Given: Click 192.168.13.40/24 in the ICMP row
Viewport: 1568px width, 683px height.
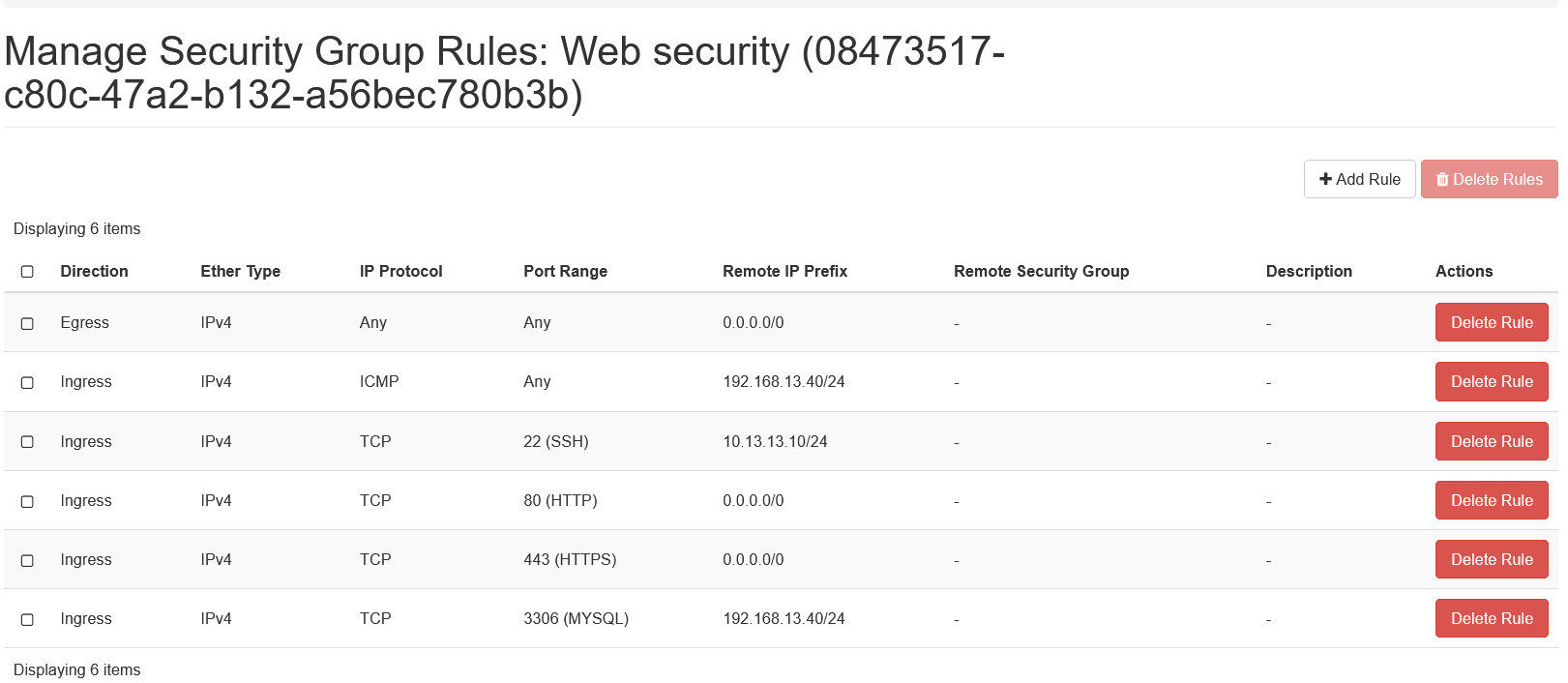Looking at the screenshot, I should pyautogui.click(x=784, y=381).
